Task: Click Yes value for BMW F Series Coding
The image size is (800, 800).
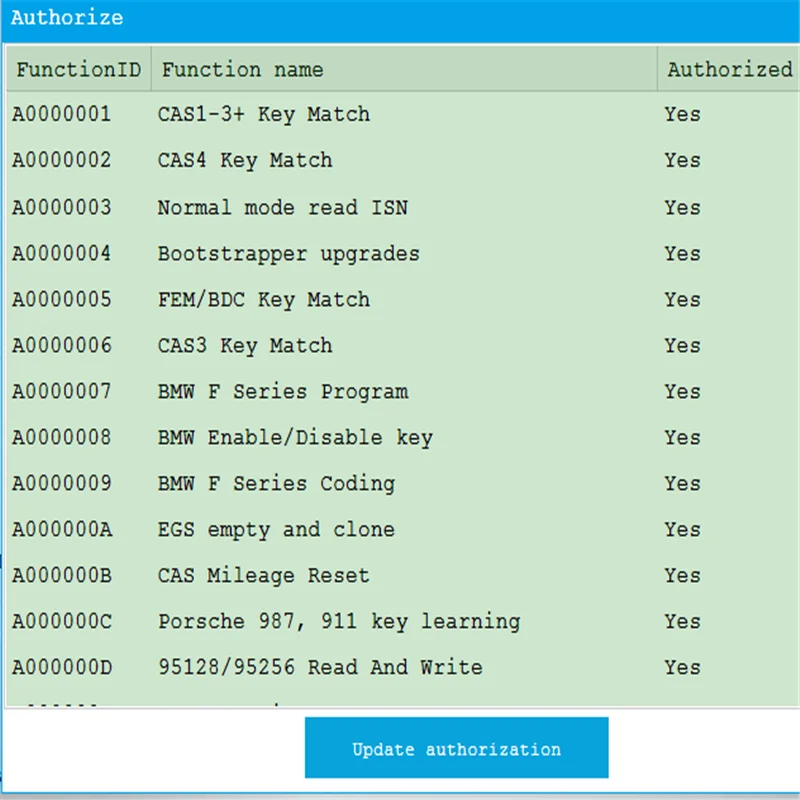Action: (682, 483)
